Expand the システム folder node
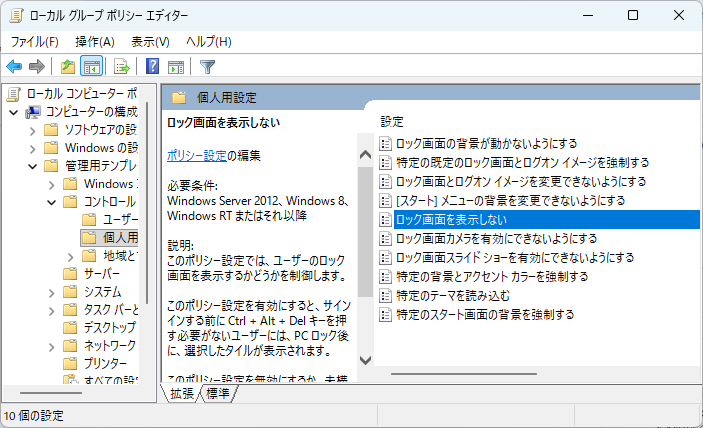Image resolution: width=703 pixels, height=428 pixels. [50, 291]
